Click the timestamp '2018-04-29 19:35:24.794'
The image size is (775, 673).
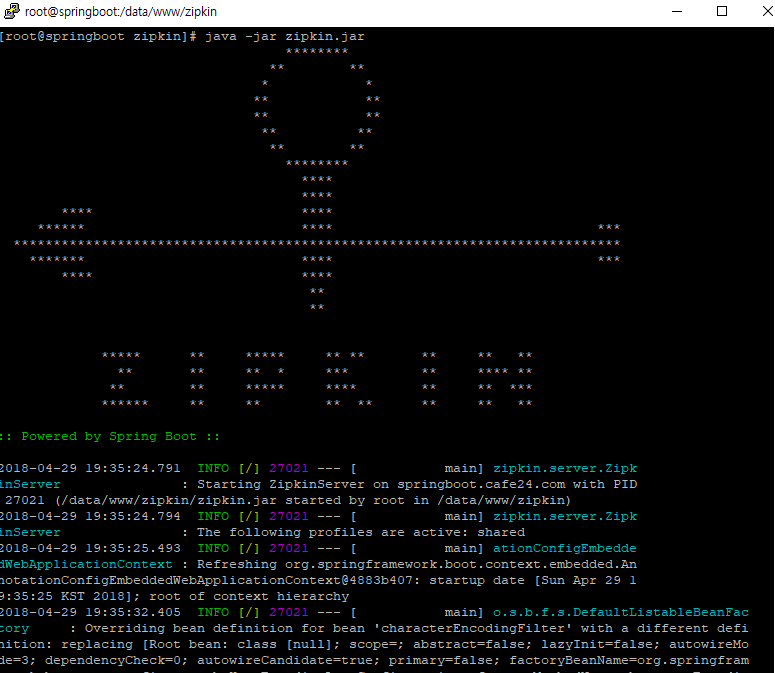point(90,516)
